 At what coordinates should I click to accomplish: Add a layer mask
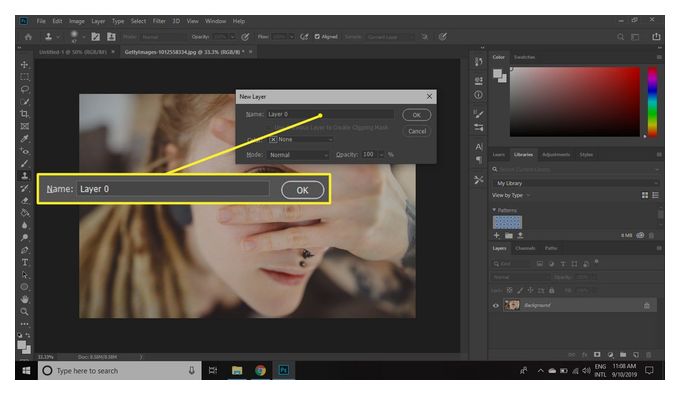click(597, 355)
